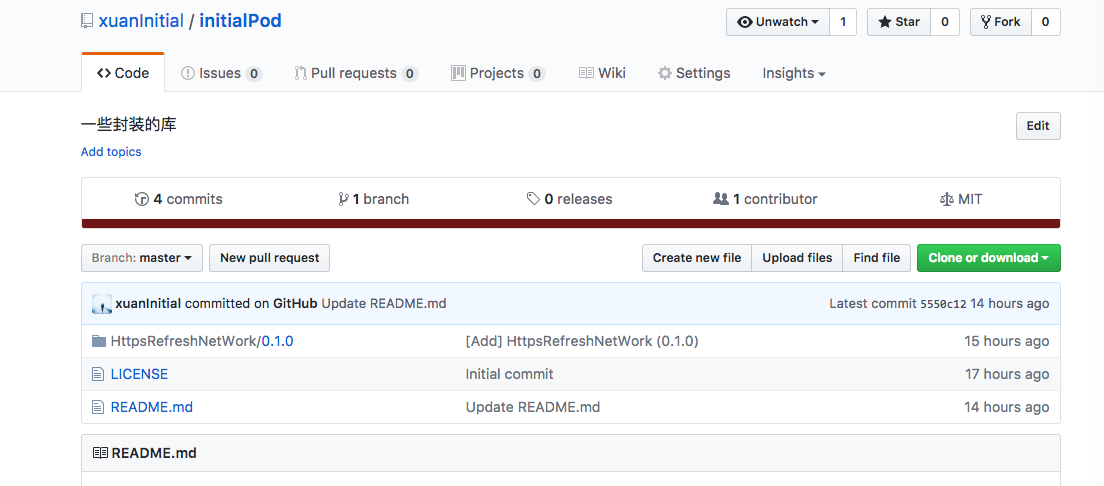Click the tag icon beside 0 releases

(x=534, y=199)
